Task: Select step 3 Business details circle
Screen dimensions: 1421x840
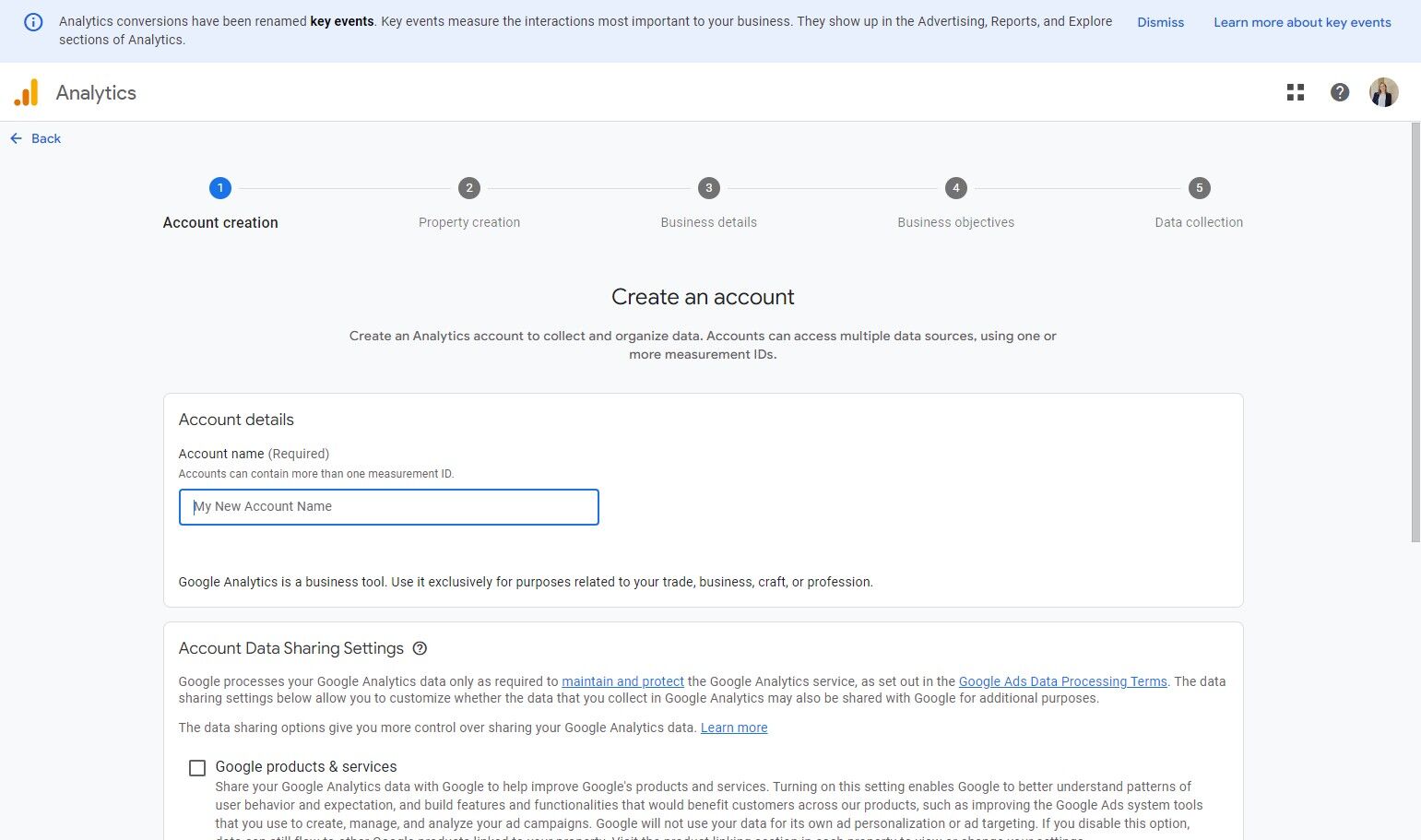Action: tap(708, 188)
